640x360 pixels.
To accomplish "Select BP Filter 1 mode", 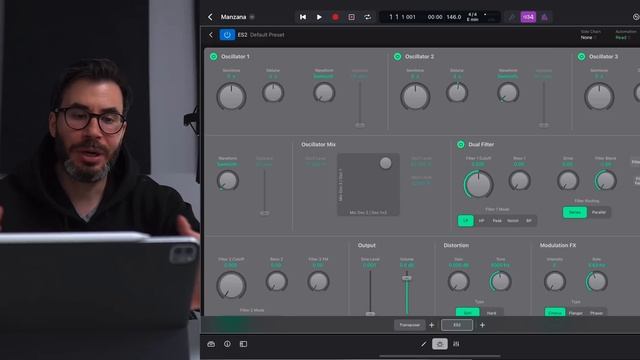I will coord(529,220).
